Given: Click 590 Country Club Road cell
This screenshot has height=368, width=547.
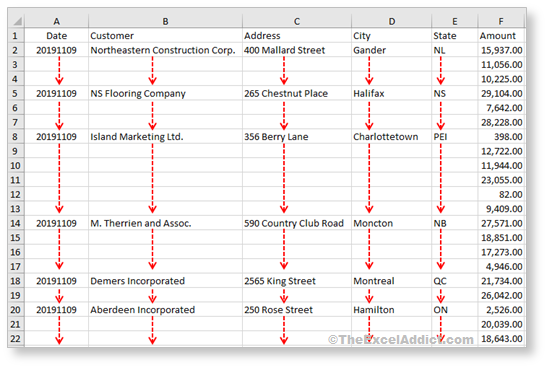Looking at the screenshot, I should [x=297, y=223].
